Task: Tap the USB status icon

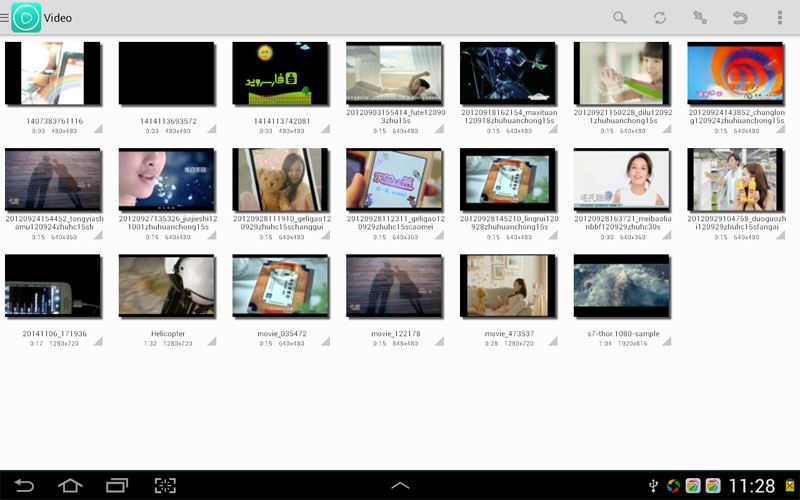Action: (653, 486)
